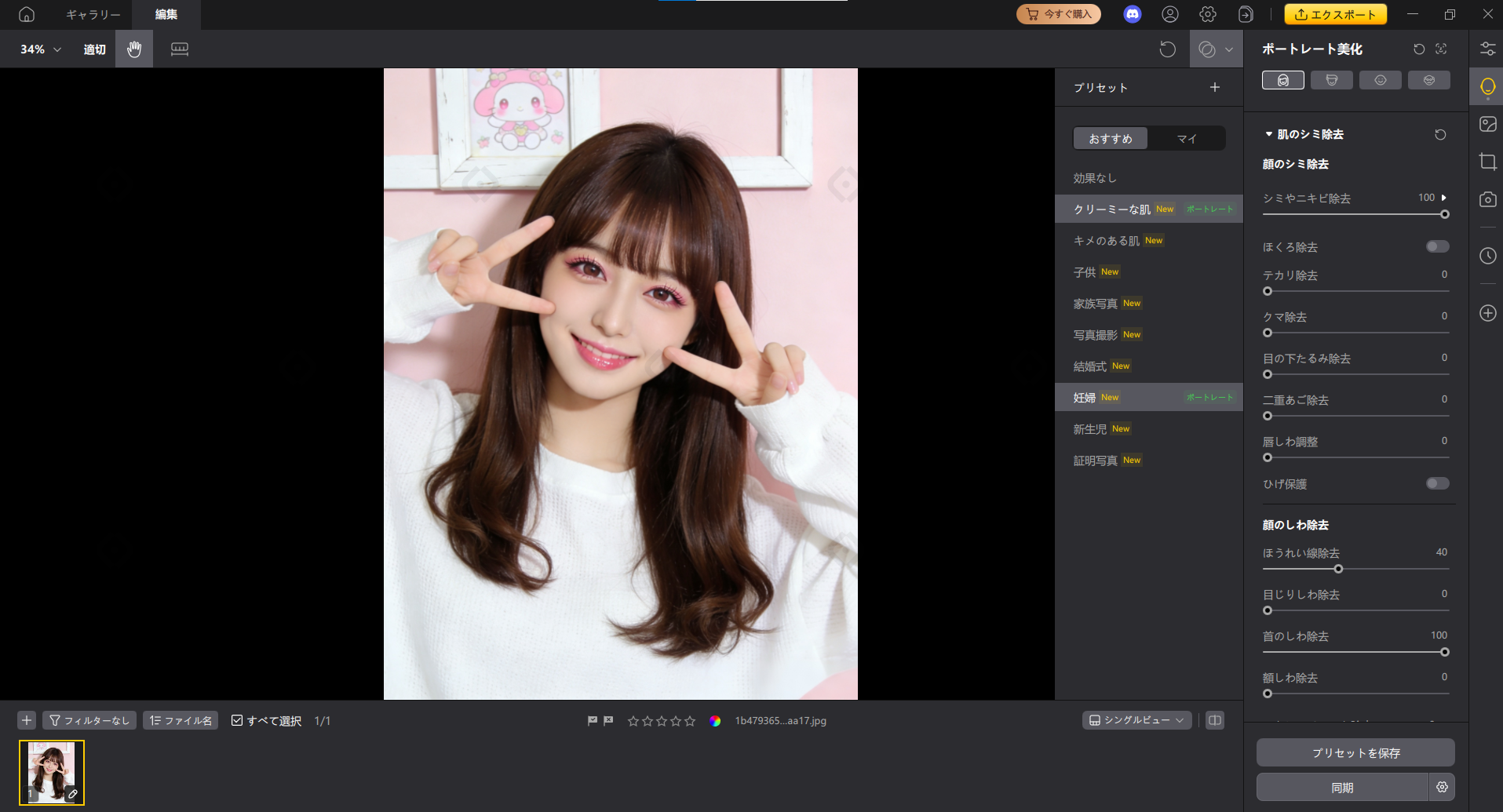Click the プリセットを保存 button
1503x812 pixels.
[1355, 752]
